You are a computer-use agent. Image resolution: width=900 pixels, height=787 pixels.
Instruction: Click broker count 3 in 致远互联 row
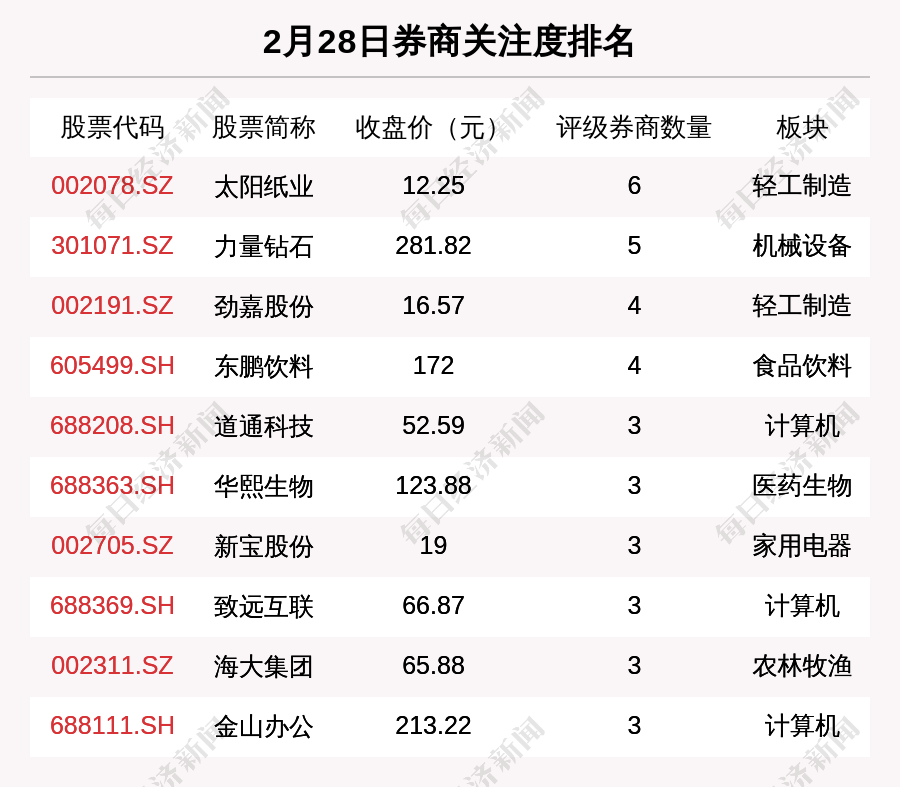(x=634, y=606)
